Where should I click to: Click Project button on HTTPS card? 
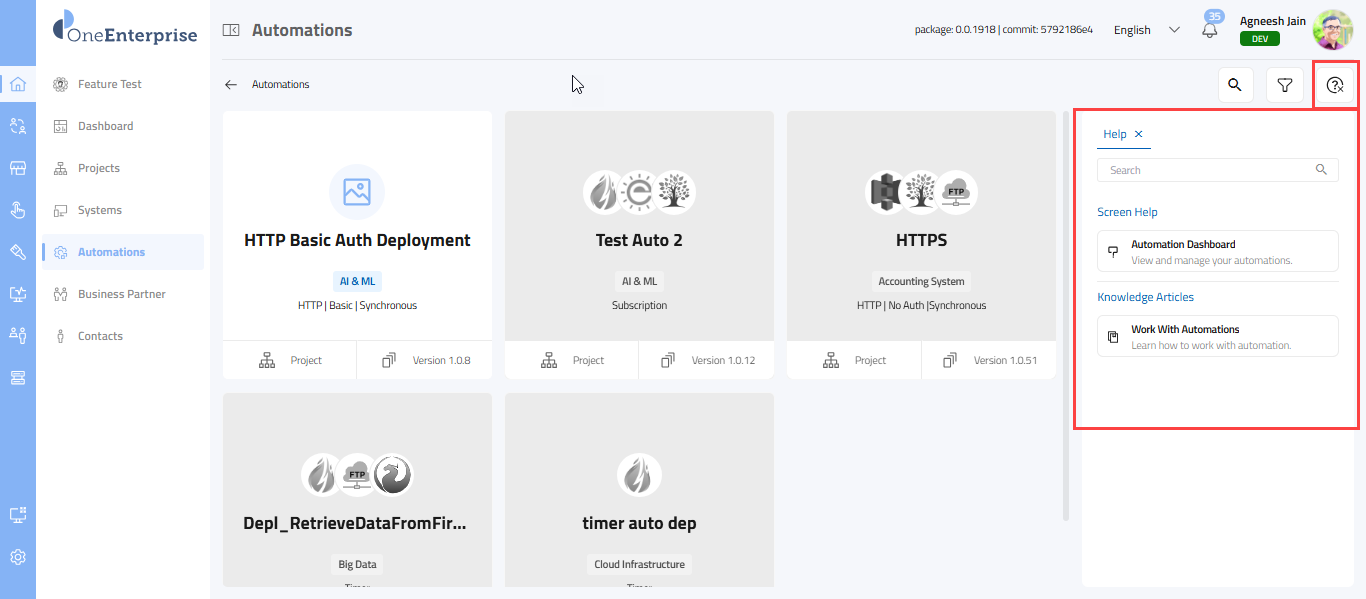tap(854, 360)
